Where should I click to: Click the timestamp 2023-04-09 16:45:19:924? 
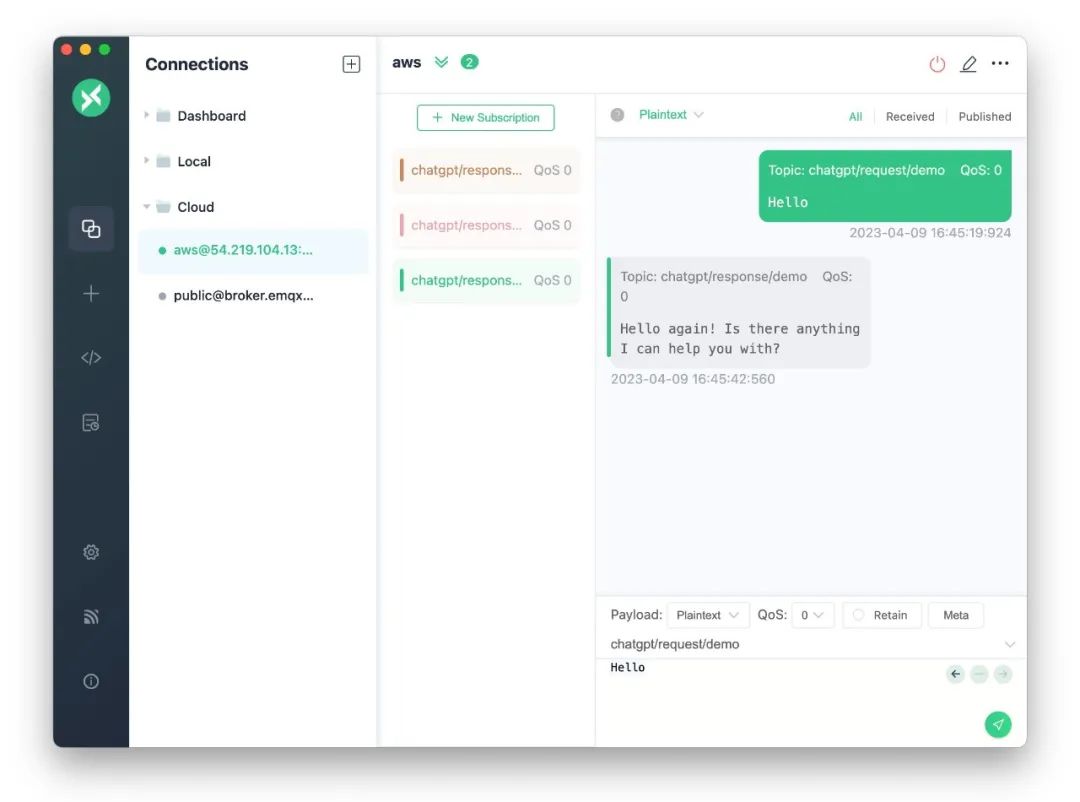(930, 233)
